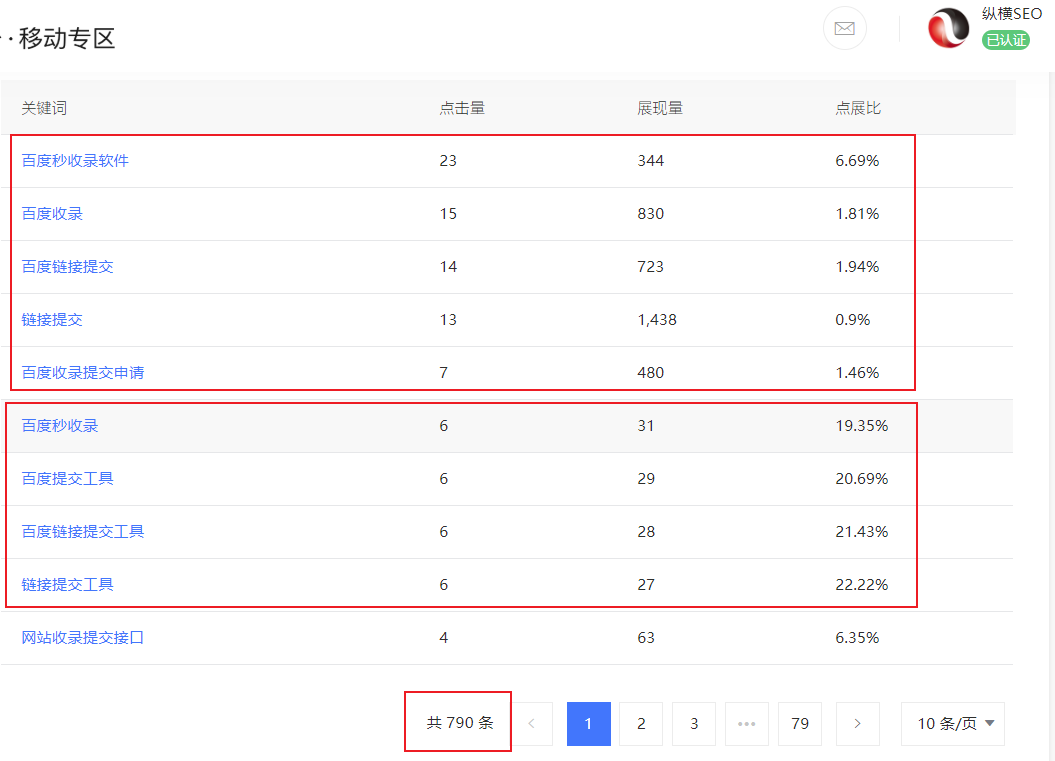Click the pagination ellipsis button
1055x761 pixels.
pos(746,724)
